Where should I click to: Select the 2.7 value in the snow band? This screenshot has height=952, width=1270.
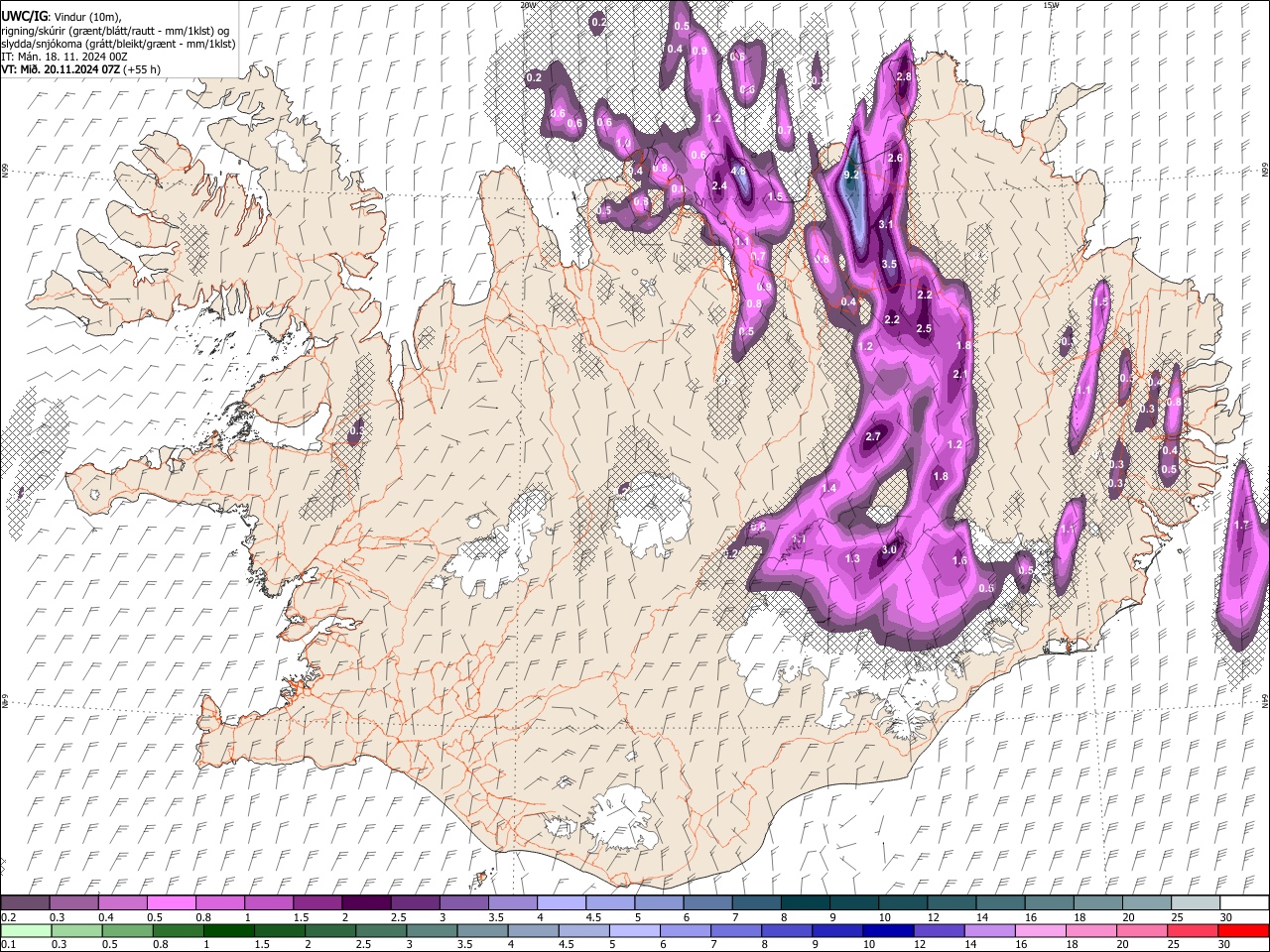pyautogui.click(x=873, y=436)
